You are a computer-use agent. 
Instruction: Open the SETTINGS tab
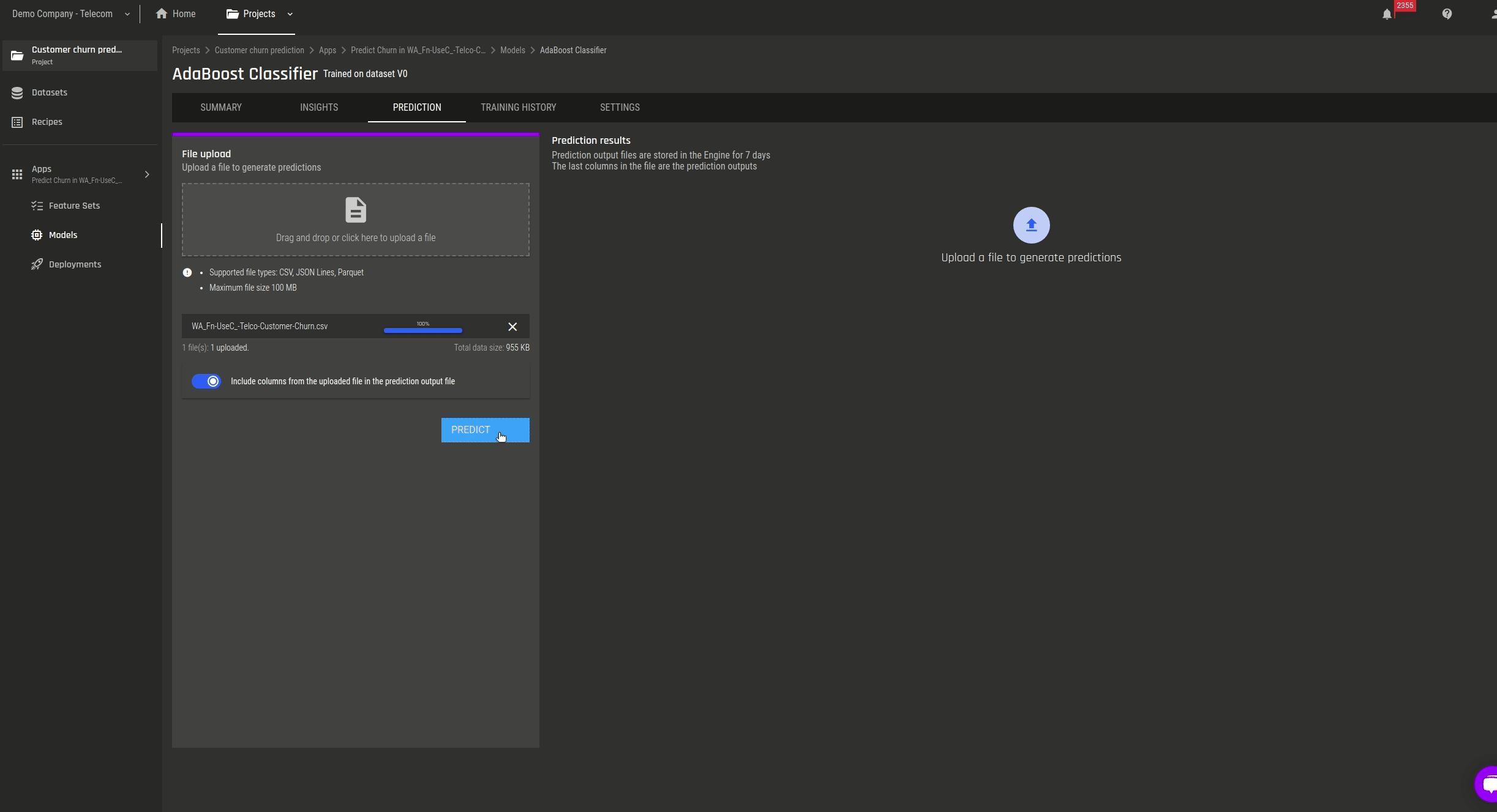pos(620,107)
